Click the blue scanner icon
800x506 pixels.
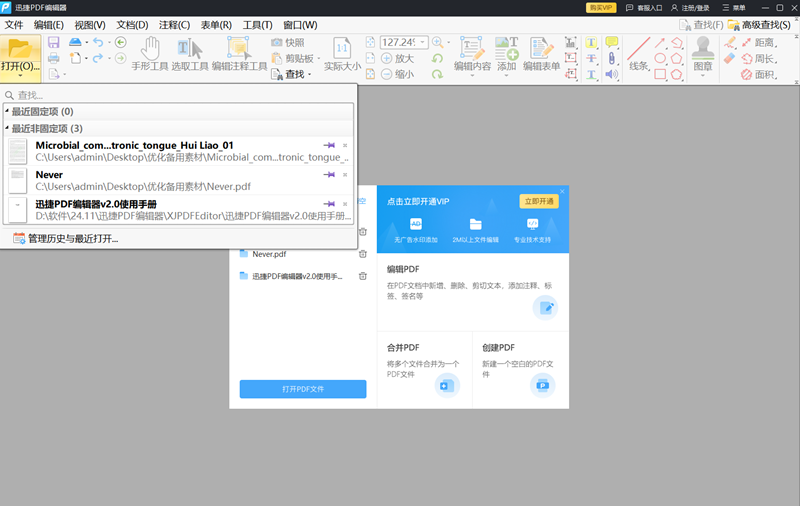(x=75, y=42)
